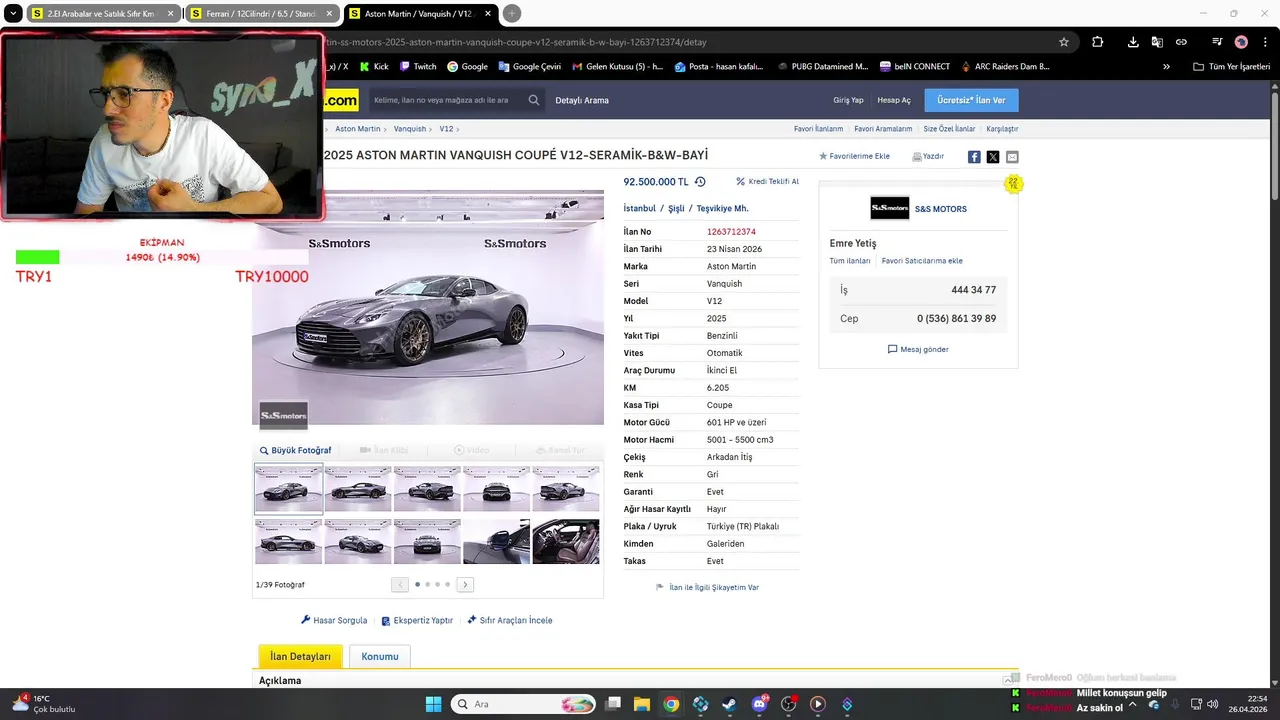Click the link chain icon in toolbar
Viewport: 1280px width, 720px height.
click(x=1181, y=42)
